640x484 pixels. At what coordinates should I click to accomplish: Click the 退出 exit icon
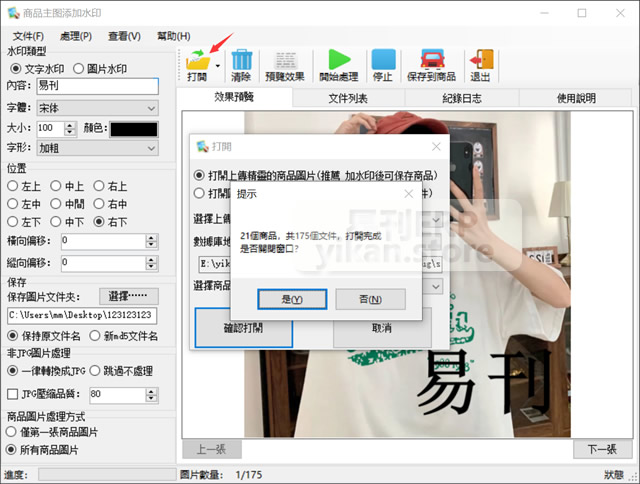pyautogui.click(x=480, y=61)
